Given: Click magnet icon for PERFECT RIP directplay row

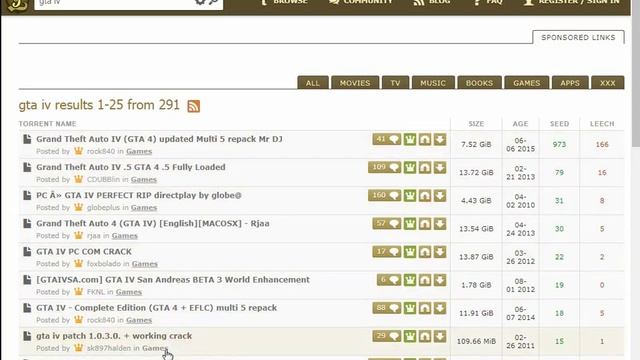Looking at the screenshot, I should click(425, 196).
